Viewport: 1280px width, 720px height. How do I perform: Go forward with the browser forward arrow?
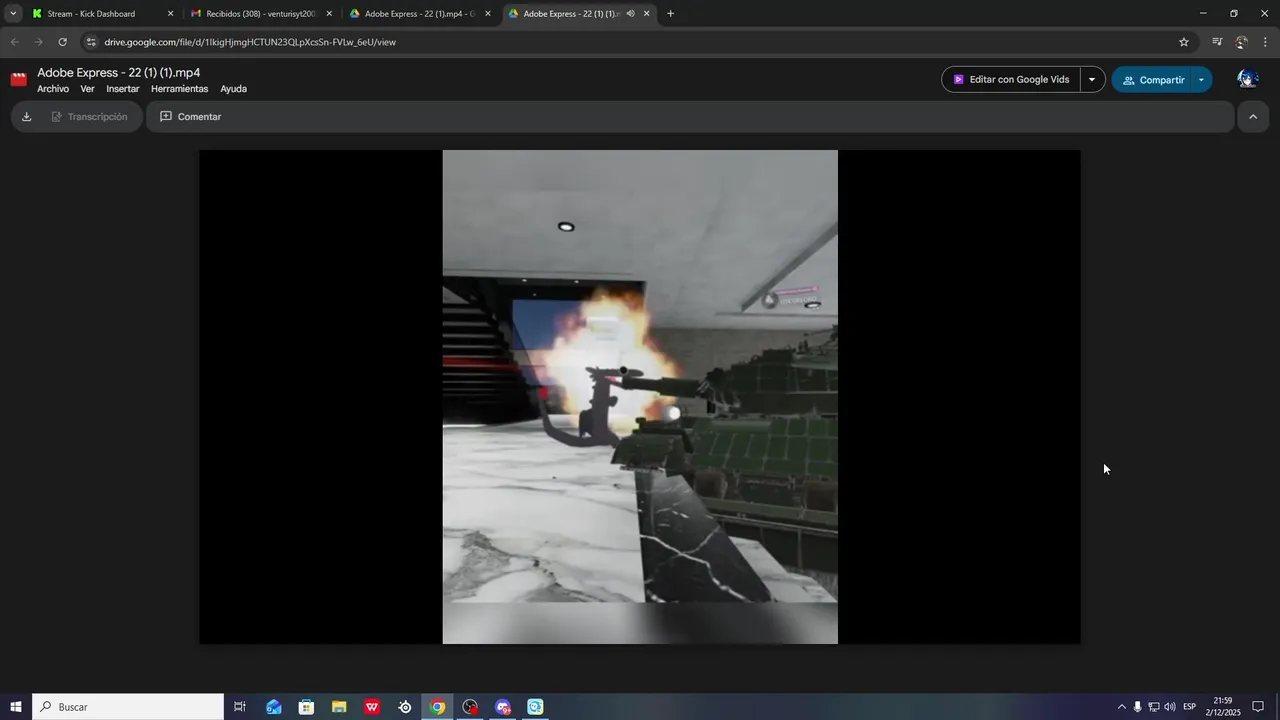click(x=38, y=42)
